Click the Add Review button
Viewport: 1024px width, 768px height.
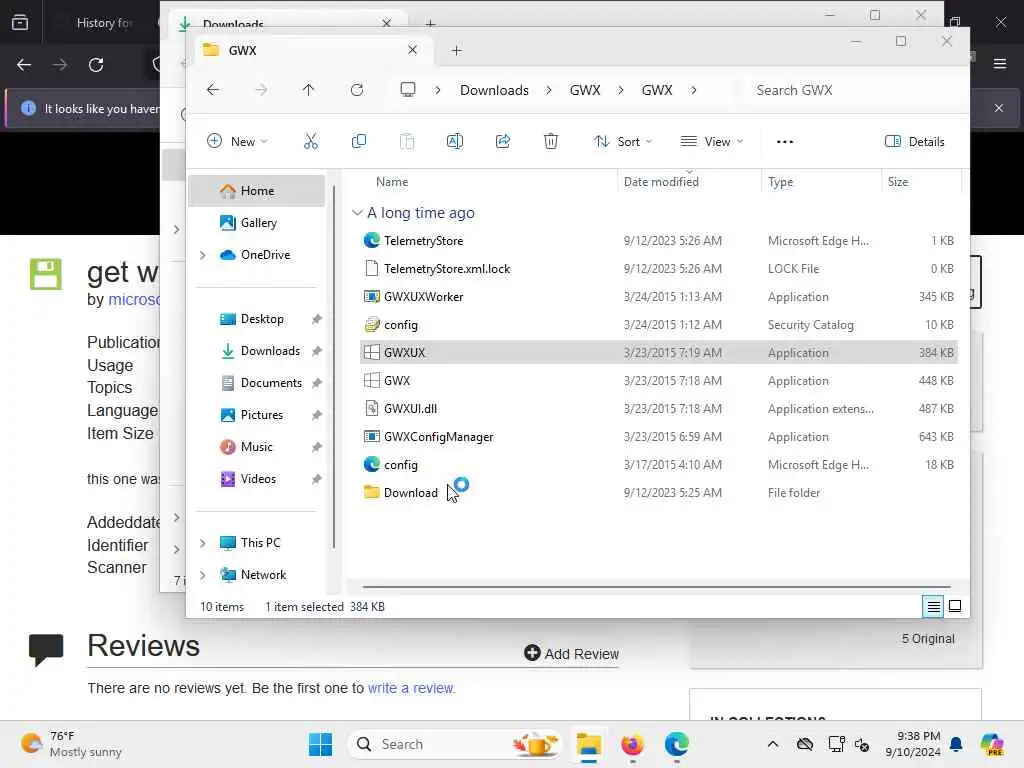(x=571, y=653)
